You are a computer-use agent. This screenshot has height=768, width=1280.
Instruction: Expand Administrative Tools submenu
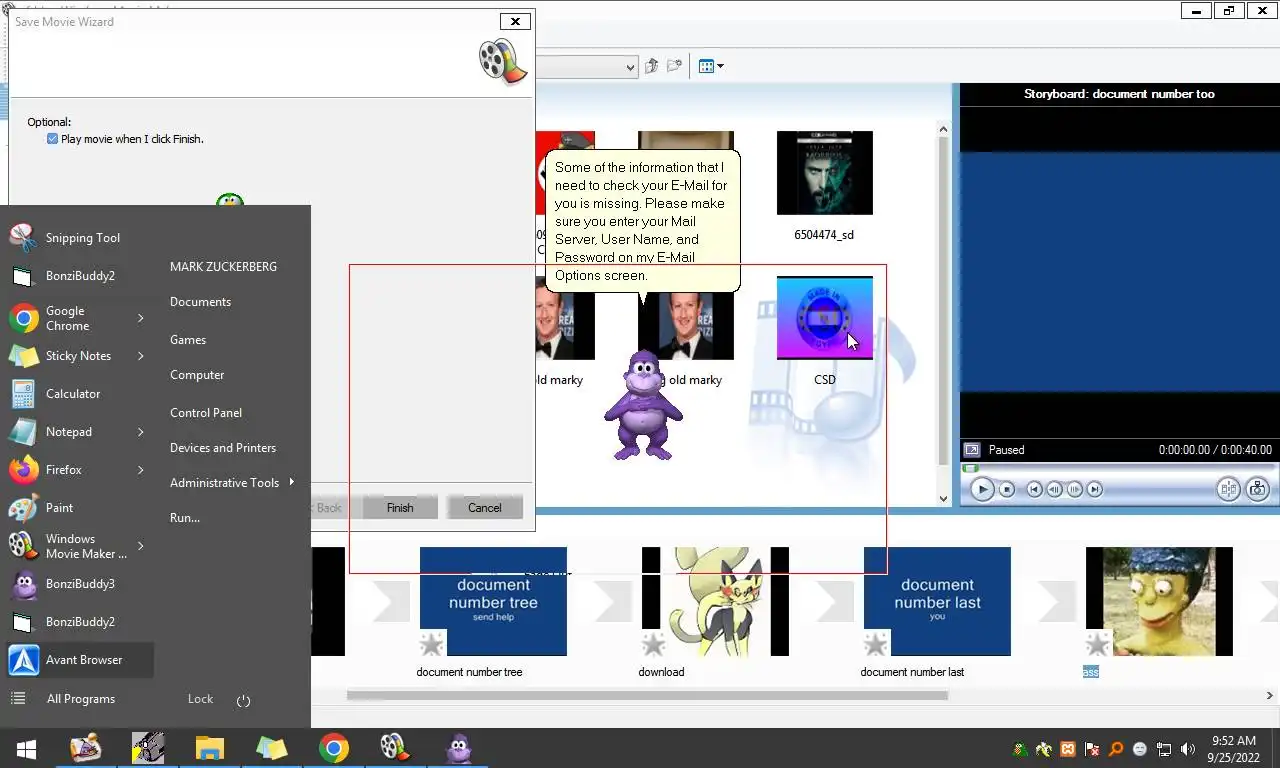292,482
